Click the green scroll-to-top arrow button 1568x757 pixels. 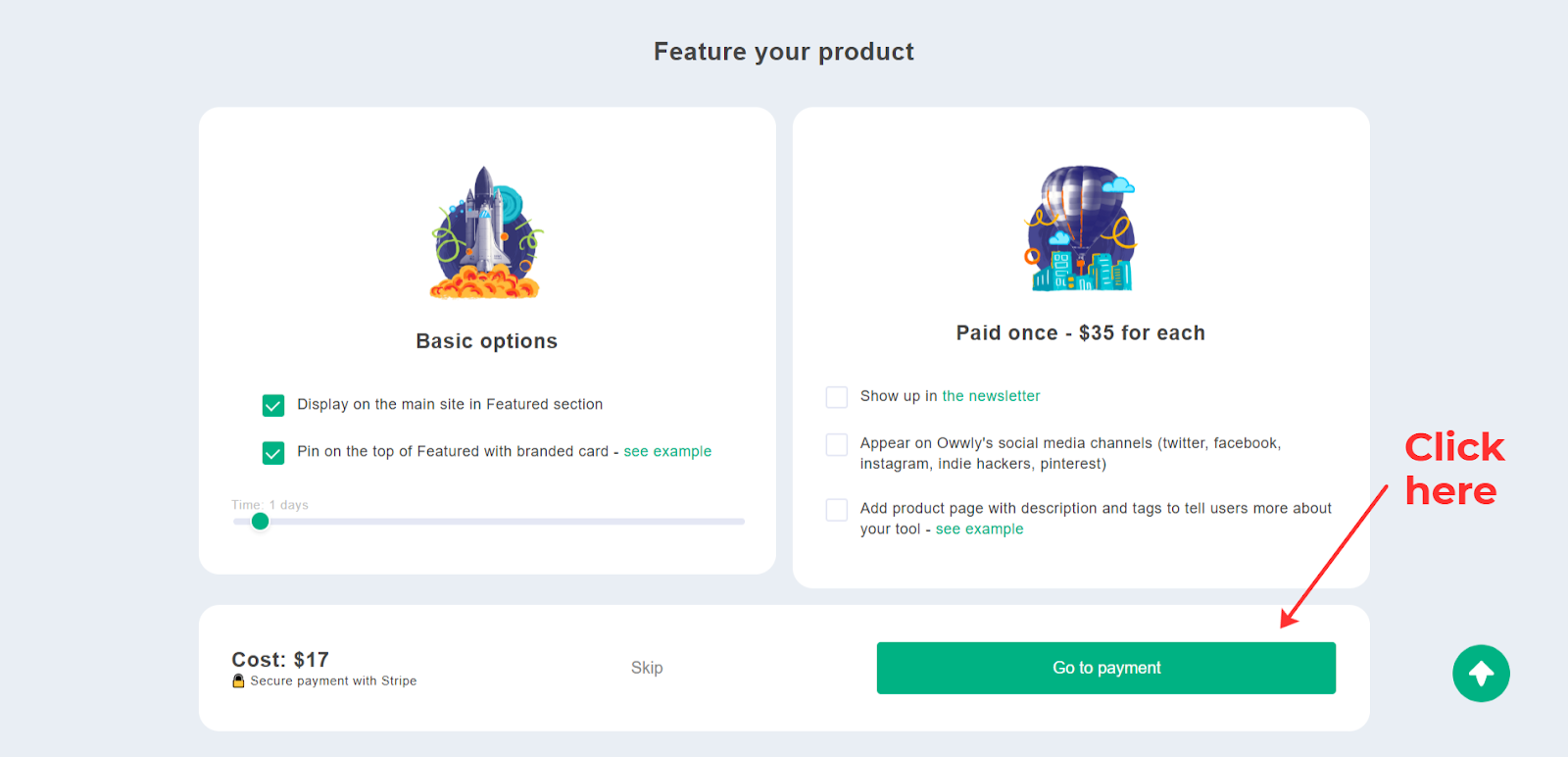coord(1481,674)
